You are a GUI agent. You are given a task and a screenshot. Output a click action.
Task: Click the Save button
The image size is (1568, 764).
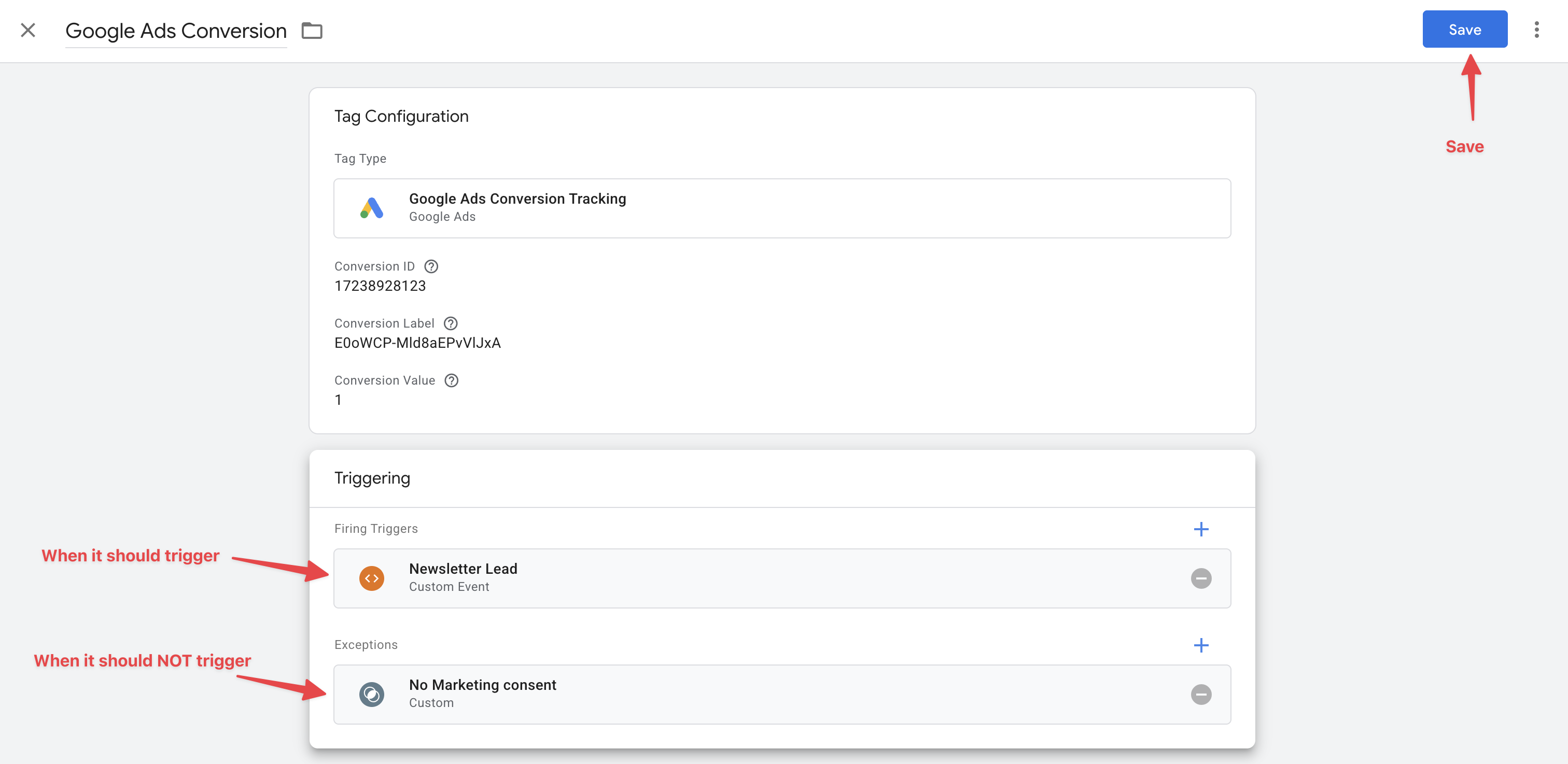click(1464, 29)
